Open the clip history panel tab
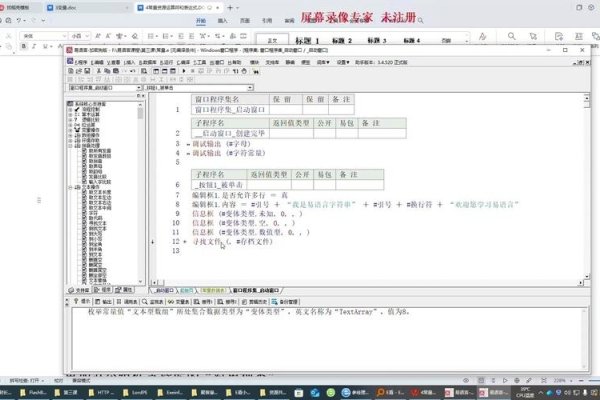The image size is (600, 400). pyautogui.click(x=253, y=302)
